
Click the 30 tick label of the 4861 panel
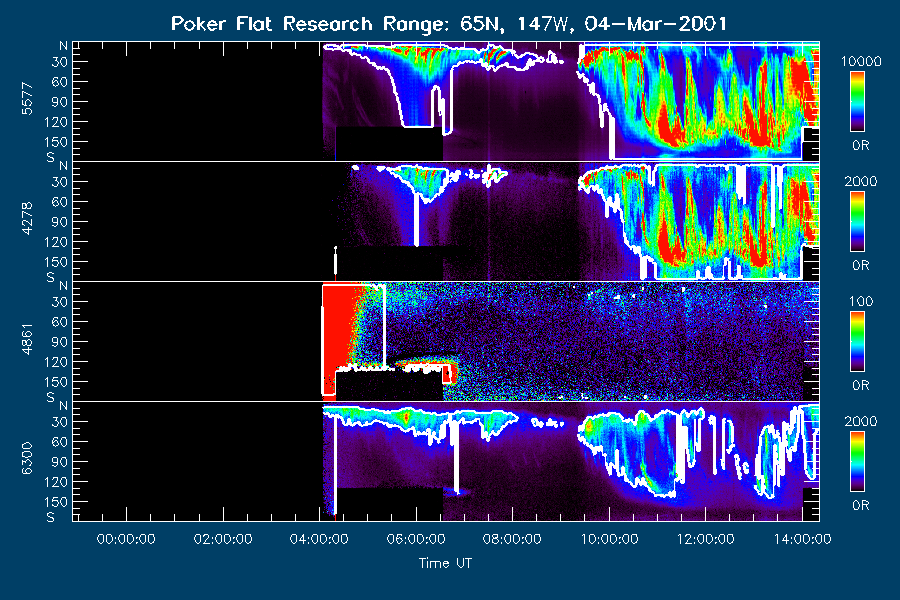click(x=60, y=302)
